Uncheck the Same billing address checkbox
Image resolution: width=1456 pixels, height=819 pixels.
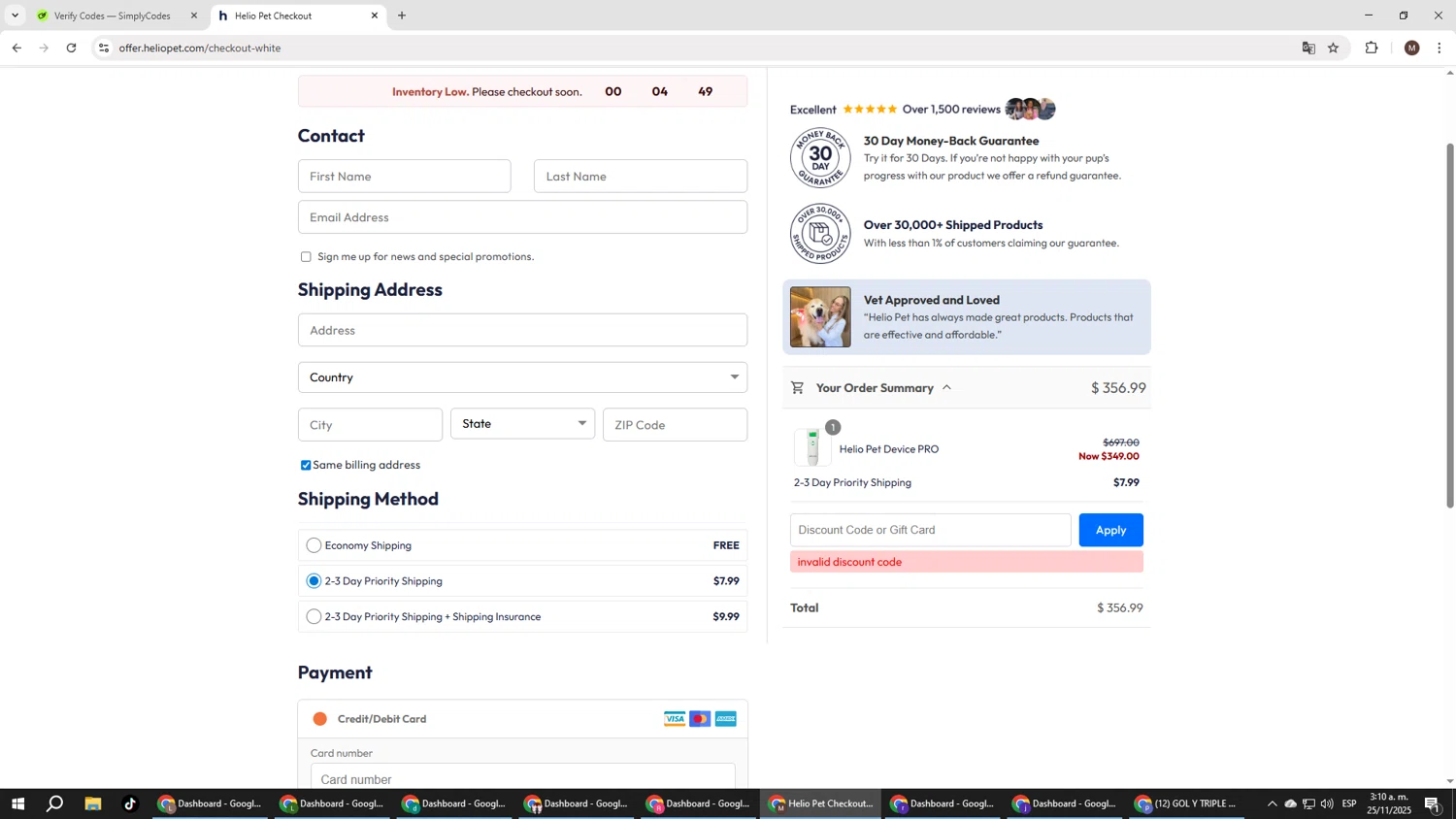306,466
